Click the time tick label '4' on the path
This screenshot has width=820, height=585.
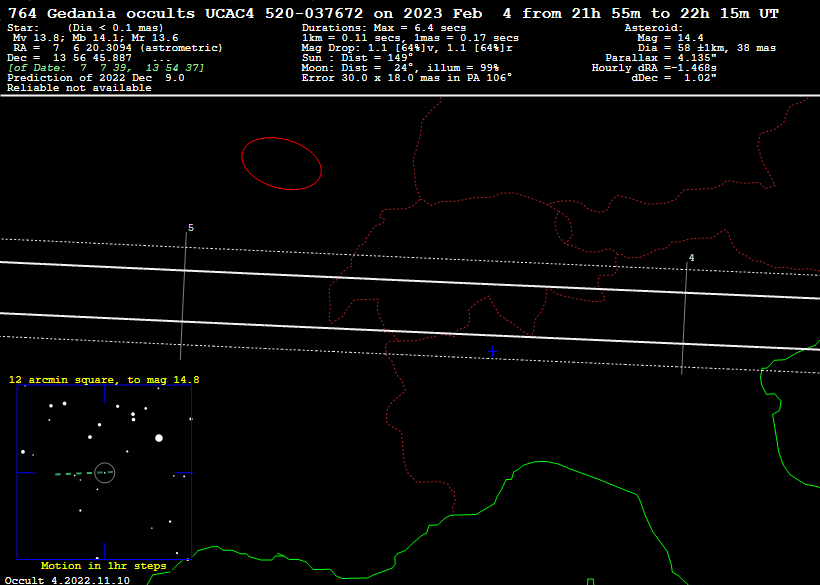click(691, 258)
